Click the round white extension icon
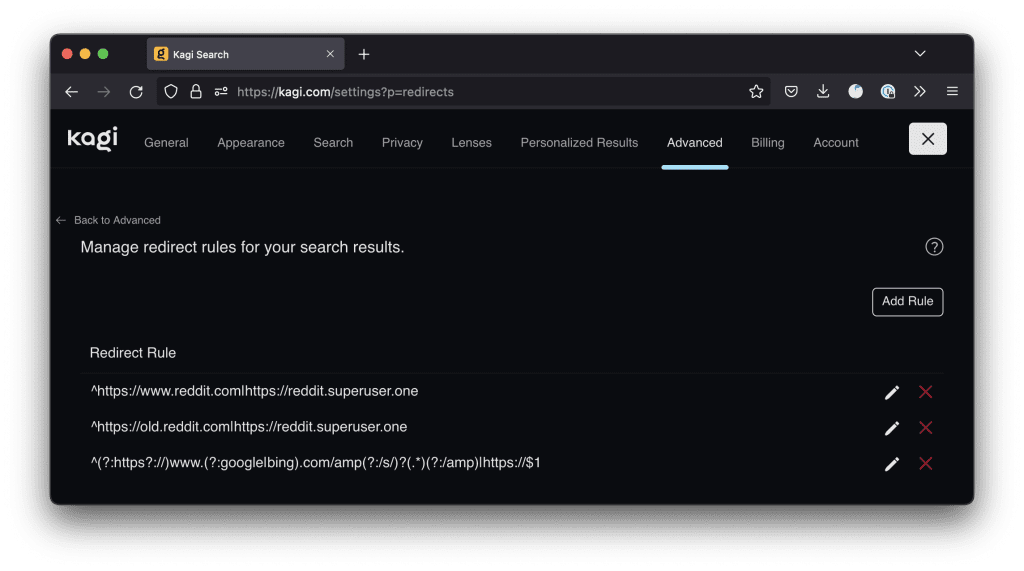 tap(856, 91)
